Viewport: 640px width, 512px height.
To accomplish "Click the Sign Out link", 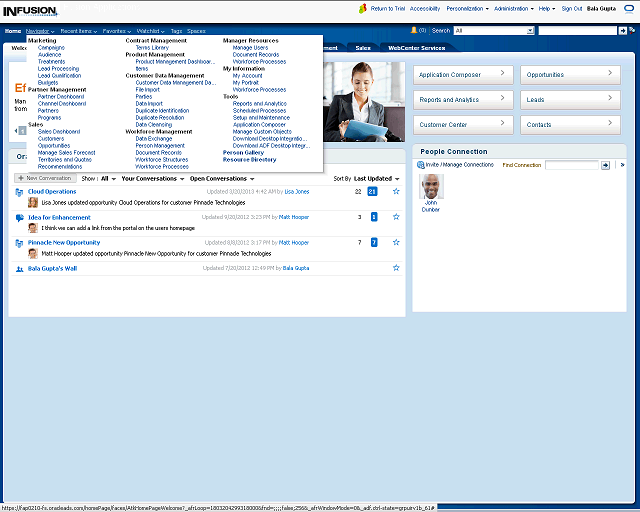I will (572, 8).
